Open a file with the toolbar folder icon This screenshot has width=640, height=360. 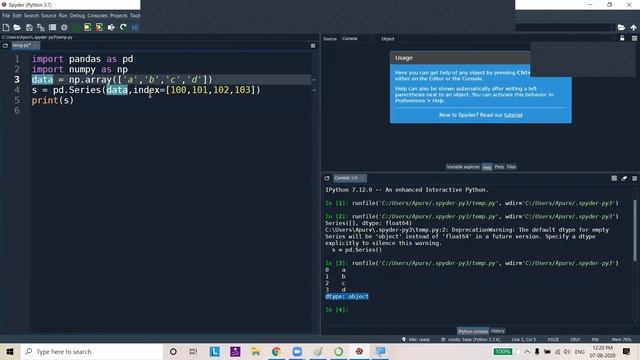coord(17,27)
